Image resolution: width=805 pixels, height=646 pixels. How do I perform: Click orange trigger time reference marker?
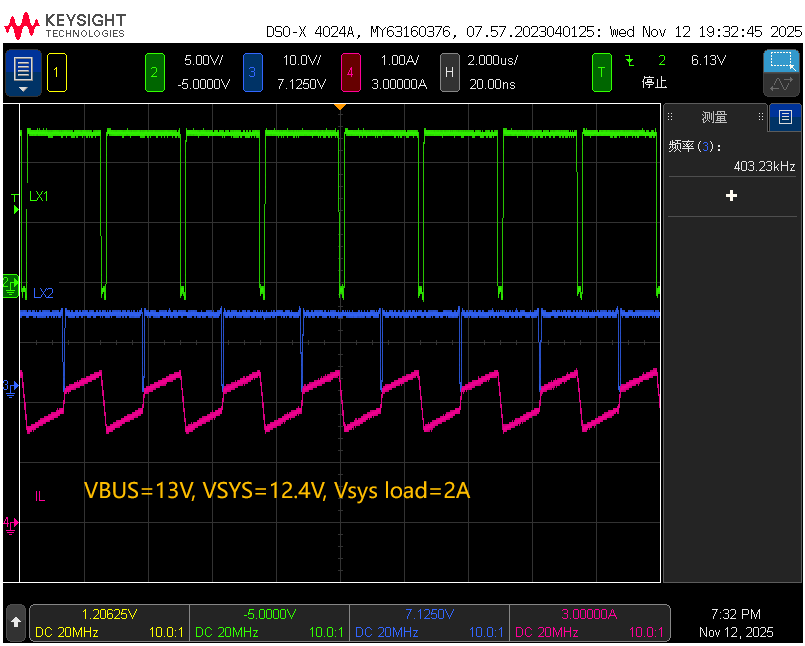[339, 107]
